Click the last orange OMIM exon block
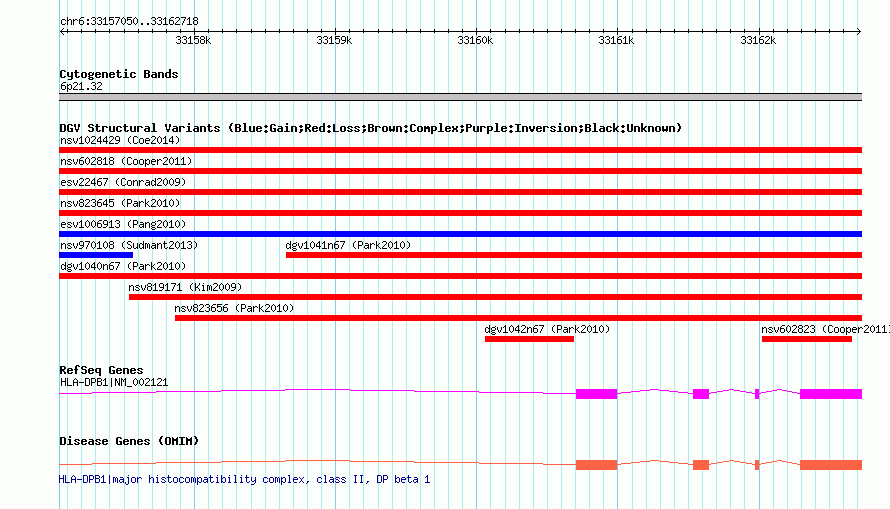Viewport: 890px width, 509px height. (x=831, y=465)
